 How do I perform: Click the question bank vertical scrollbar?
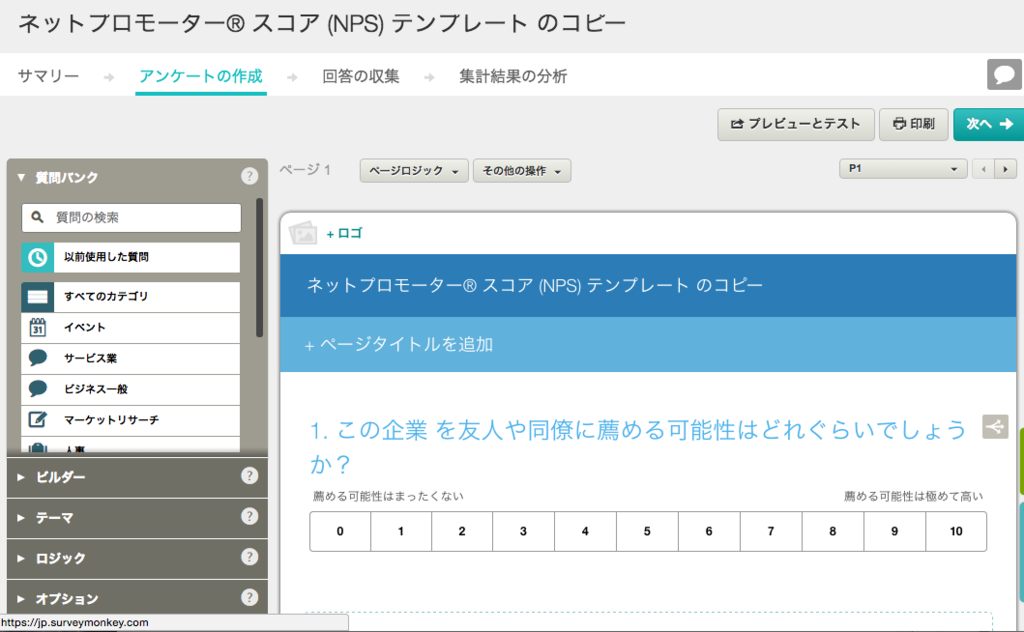pos(259,268)
